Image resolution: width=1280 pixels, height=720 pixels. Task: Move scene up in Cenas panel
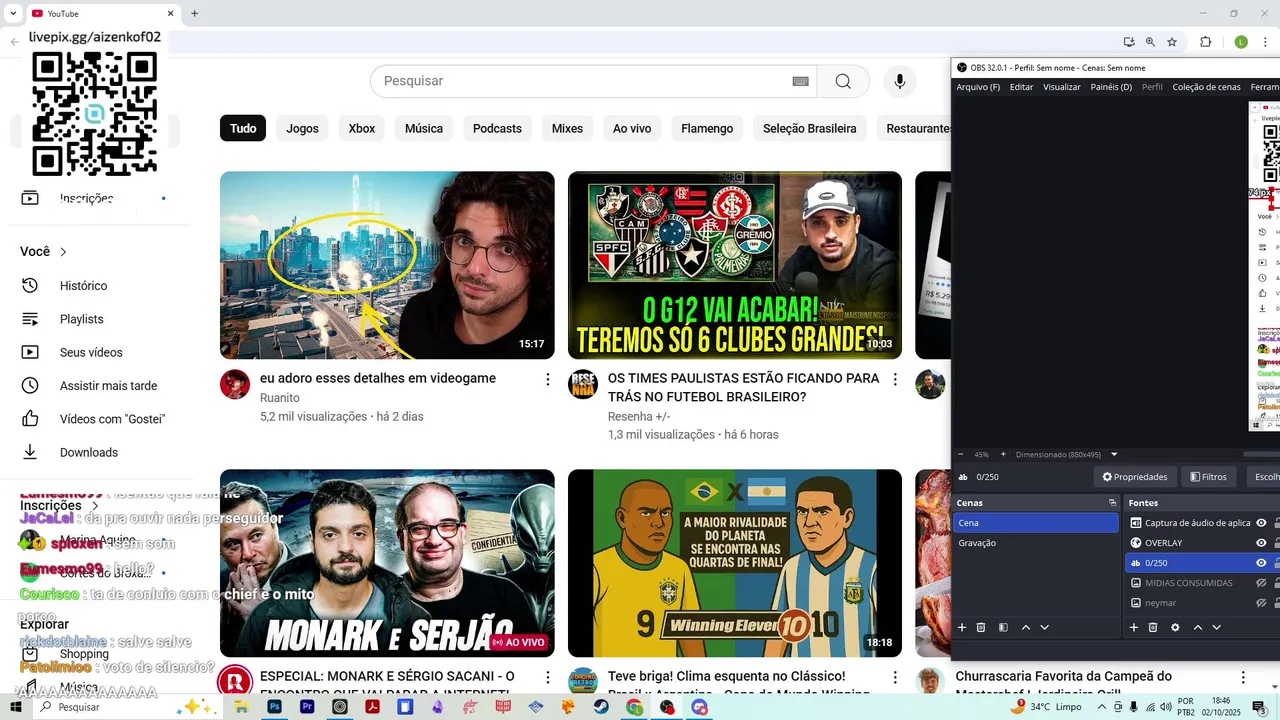point(1026,627)
